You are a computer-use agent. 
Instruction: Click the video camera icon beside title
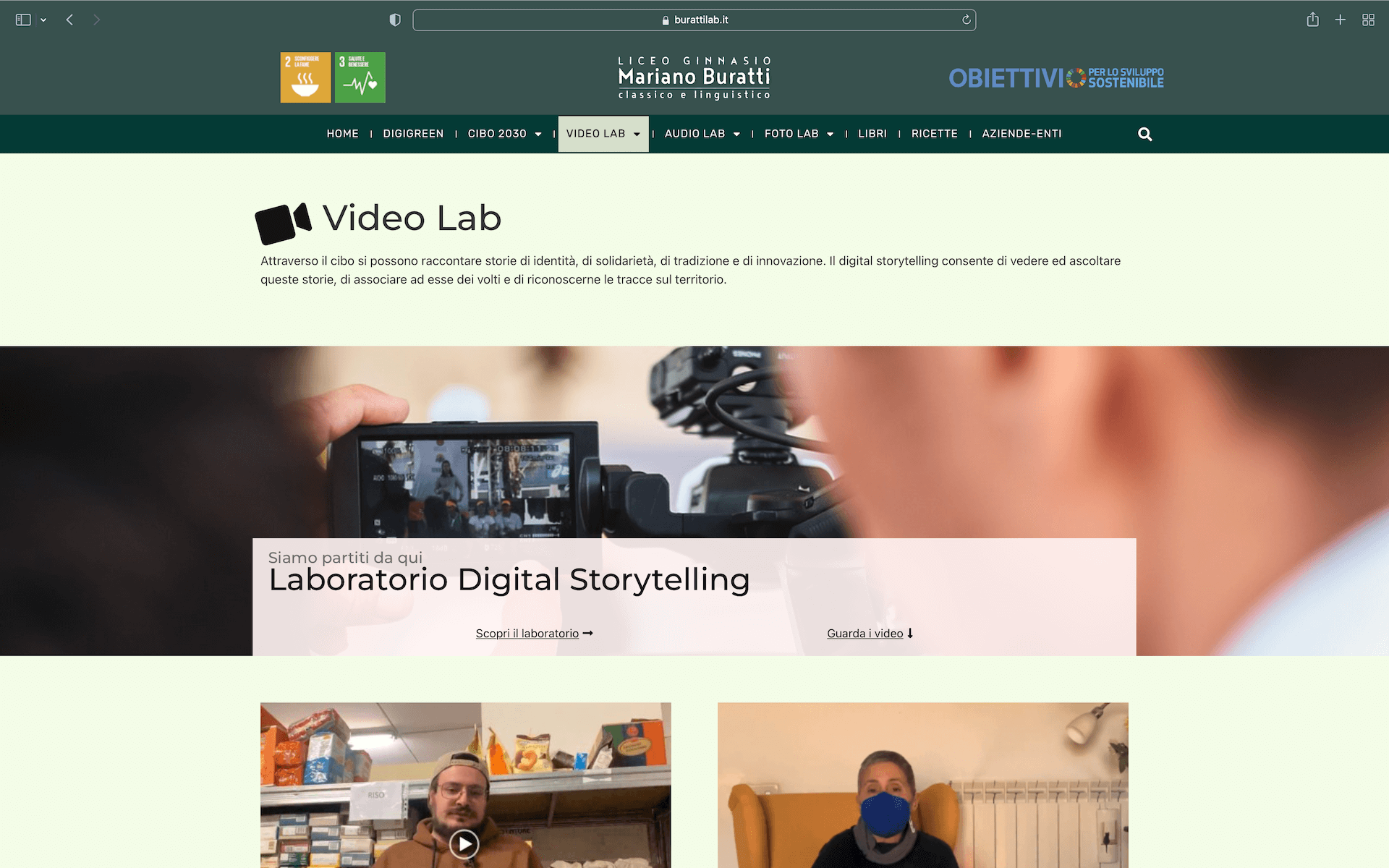[x=284, y=224]
